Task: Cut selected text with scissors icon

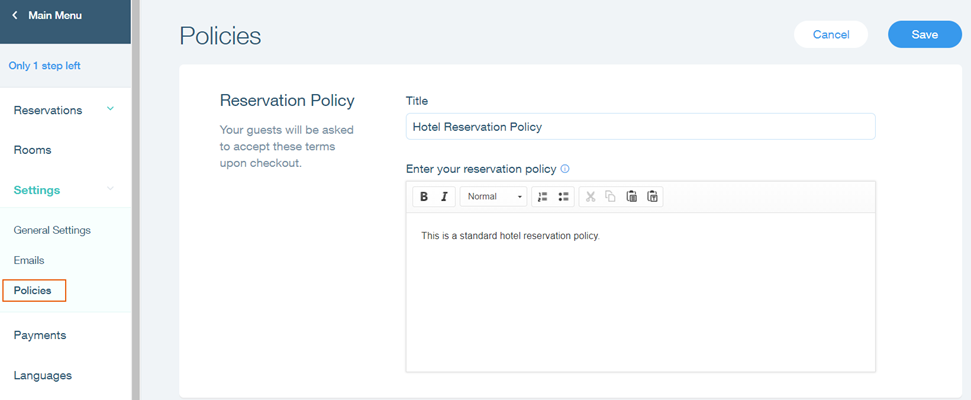Action: (x=591, y=197)
